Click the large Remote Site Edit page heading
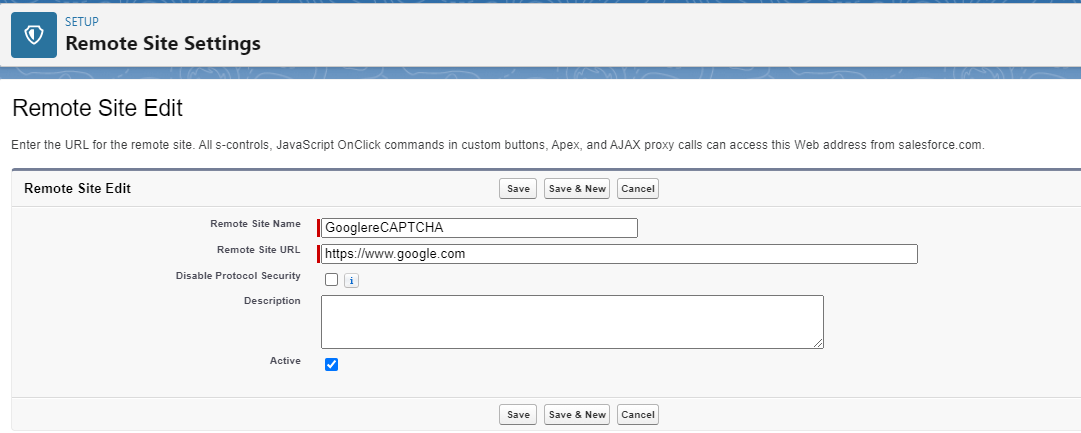The width and height of the screenshot is (1081, 433). coord(97,108)
